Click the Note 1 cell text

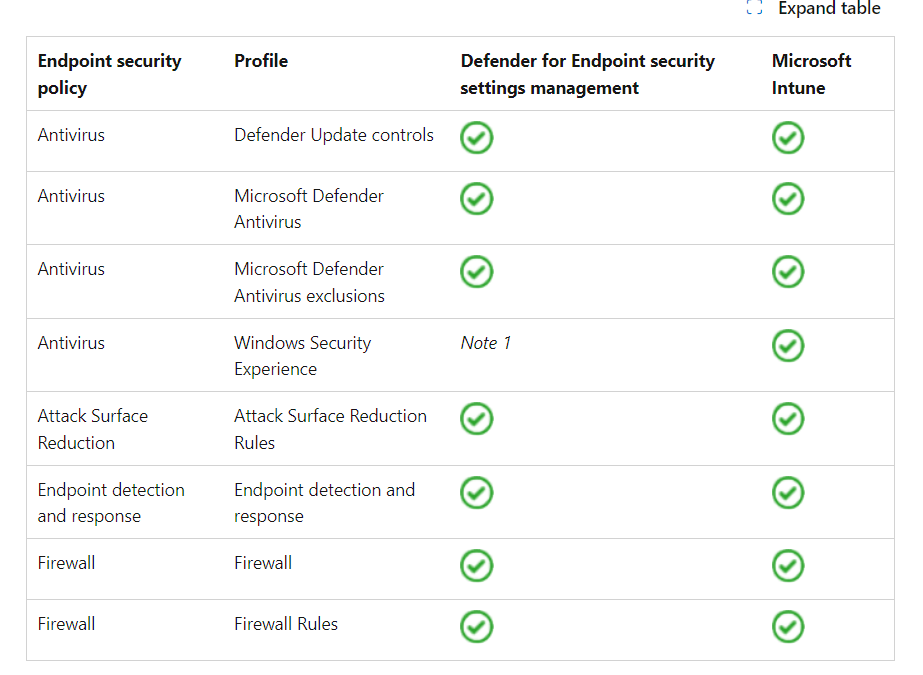(486, 343)
